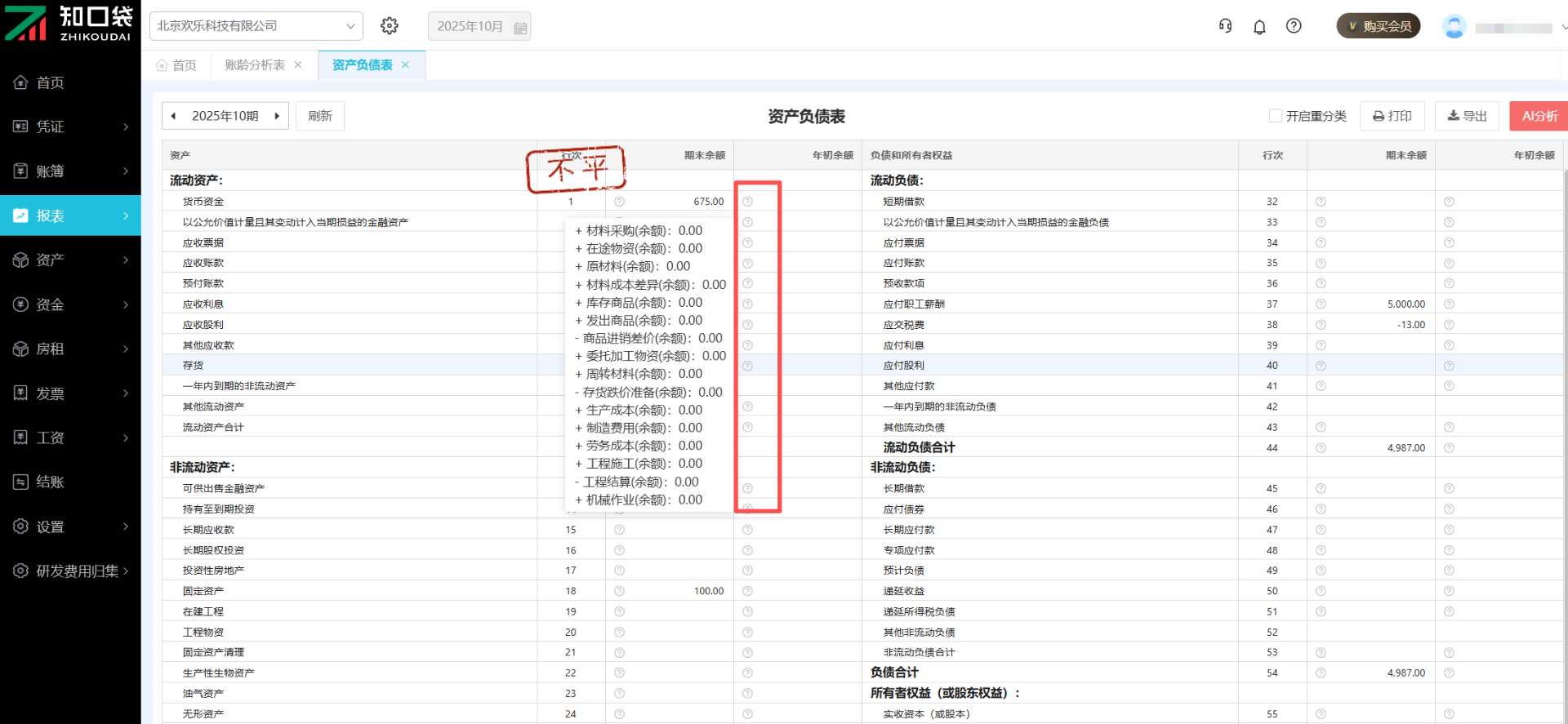Screen dimensions: 1568x724
Task: Close the 资产负债表 tab
Action: tap(405, 65)
